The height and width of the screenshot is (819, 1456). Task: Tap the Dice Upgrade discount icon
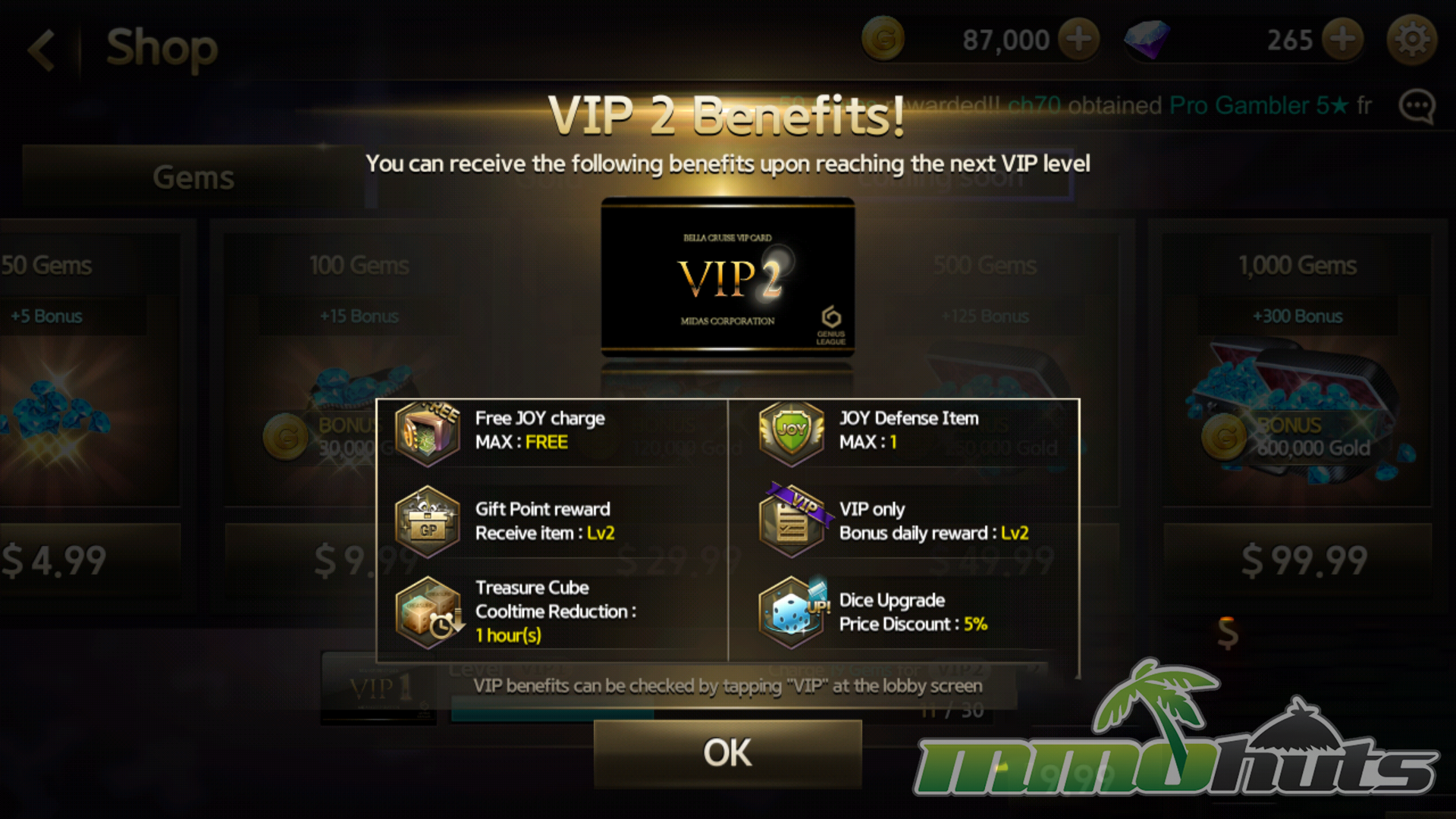coord(793,612)
